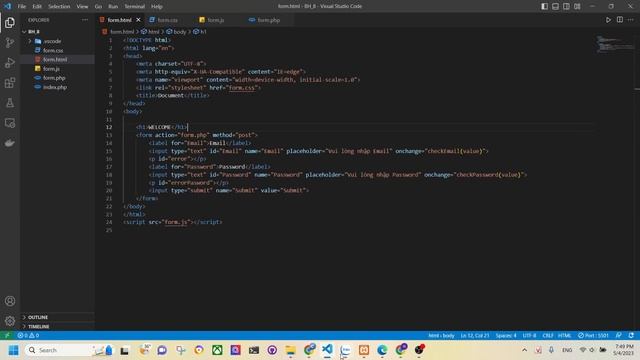This screenshot has width=640, height=360.
Task: Open form.css in the explorer tree
Action: (53, 51)
